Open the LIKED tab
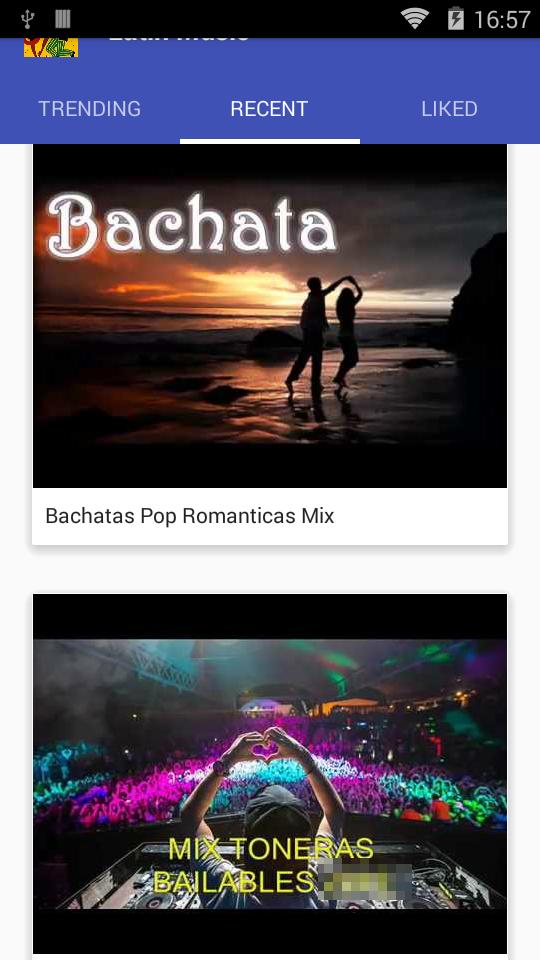The image size is (540, 960). pyautogui.click(x=449, y=108)
